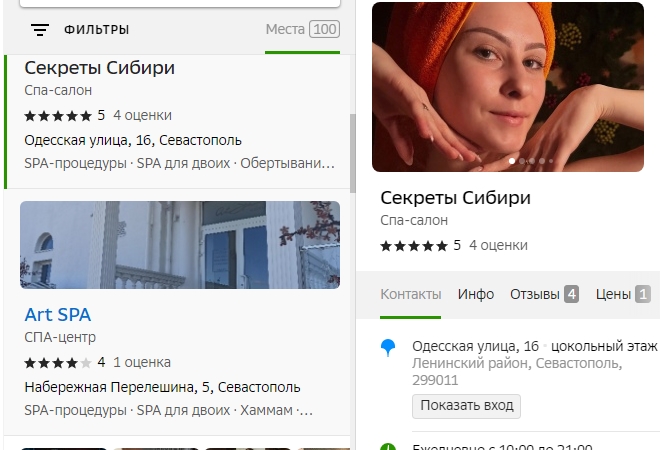Click the Отзывы count badge 4

[x=571, y=294]
